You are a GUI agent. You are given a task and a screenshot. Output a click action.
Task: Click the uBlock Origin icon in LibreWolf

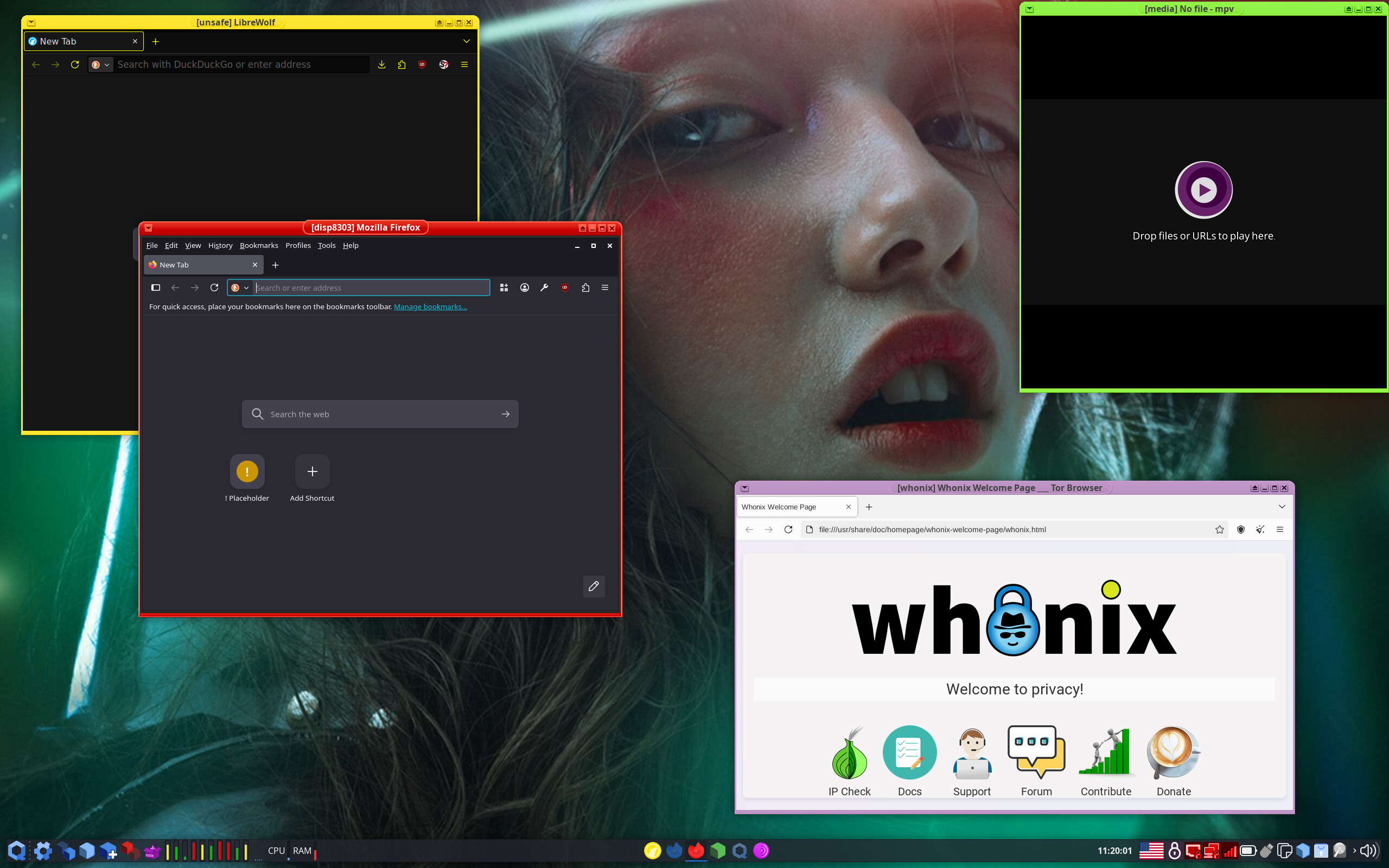pyautogui.click(x=422, y=65)
